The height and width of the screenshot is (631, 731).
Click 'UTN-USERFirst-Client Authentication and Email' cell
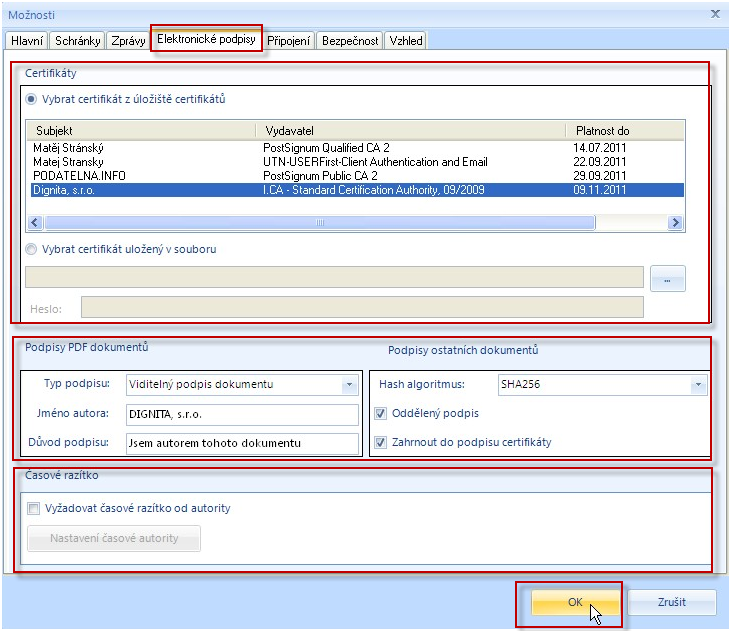click(375, 162)
